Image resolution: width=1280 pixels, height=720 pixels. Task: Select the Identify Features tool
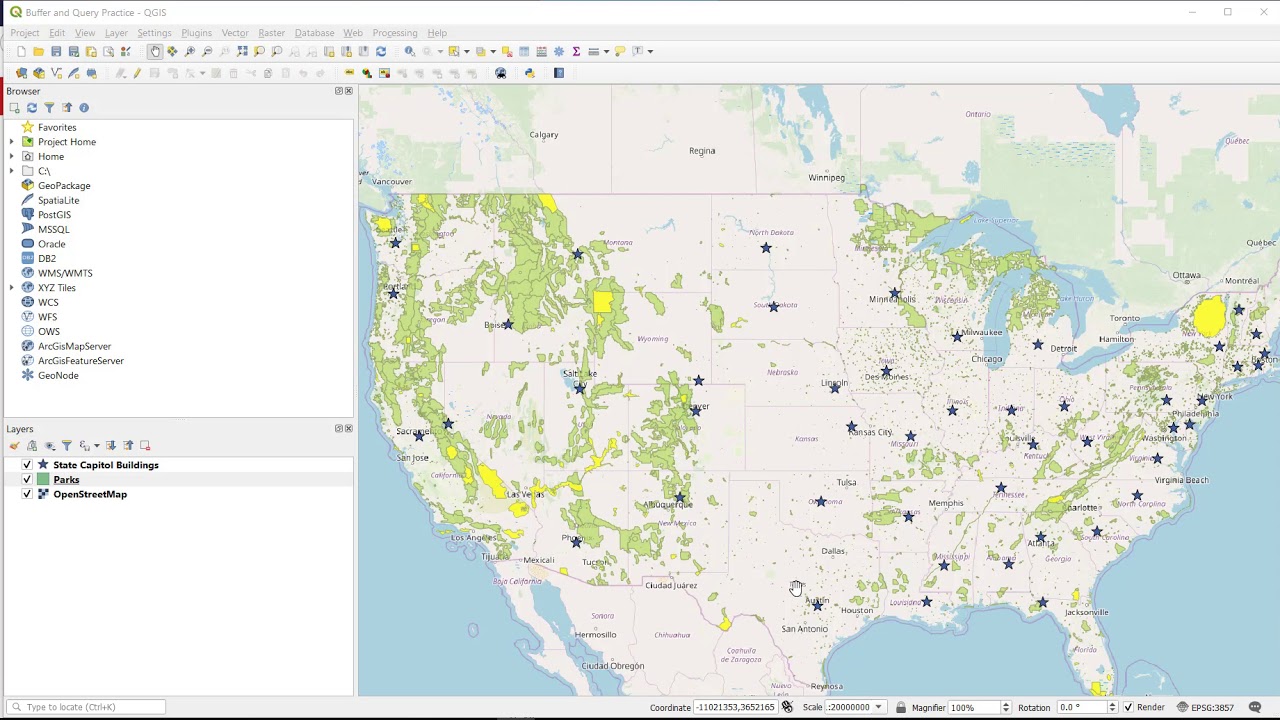410,51
